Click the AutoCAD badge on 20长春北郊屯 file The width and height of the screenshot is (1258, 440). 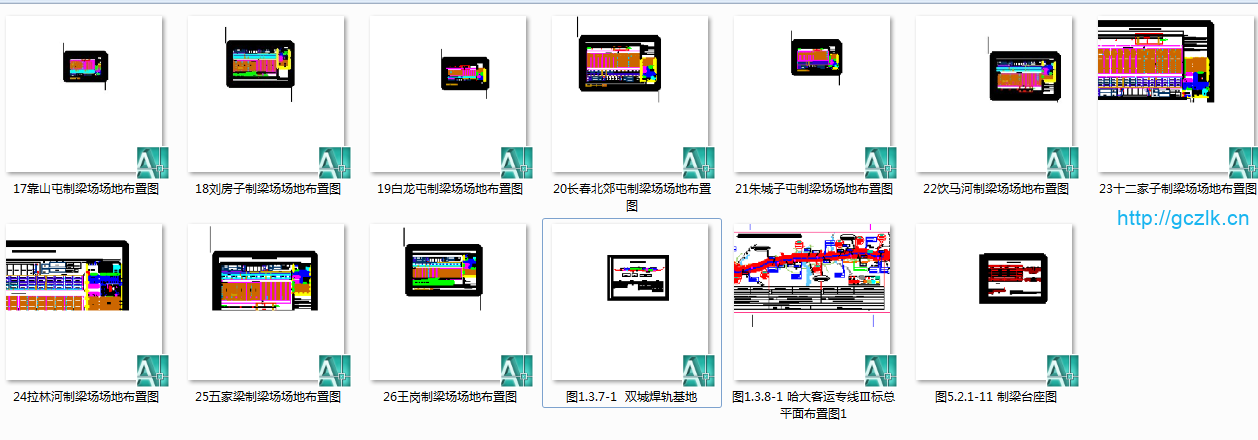coord(698,162)
